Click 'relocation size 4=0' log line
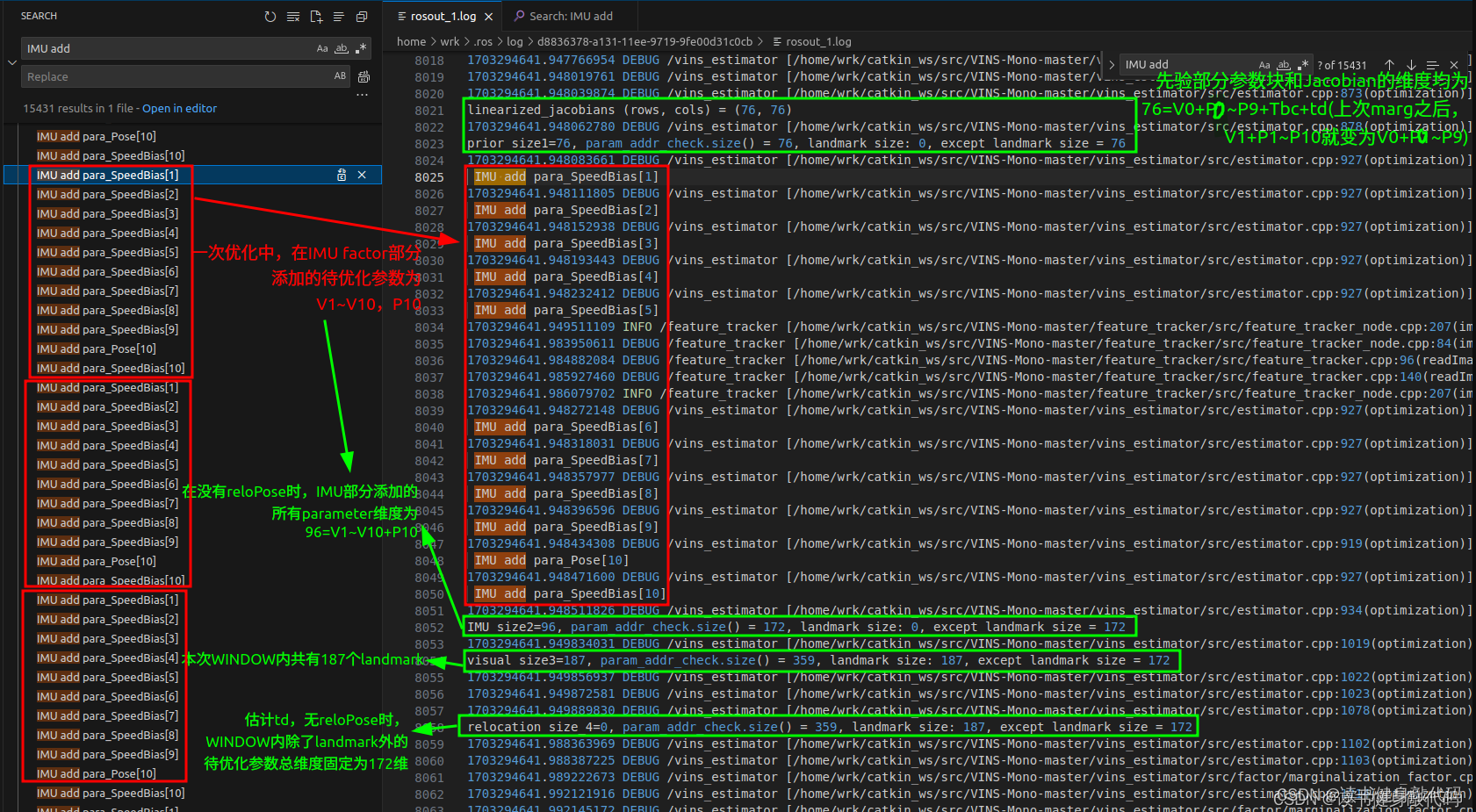 [830, 728]
